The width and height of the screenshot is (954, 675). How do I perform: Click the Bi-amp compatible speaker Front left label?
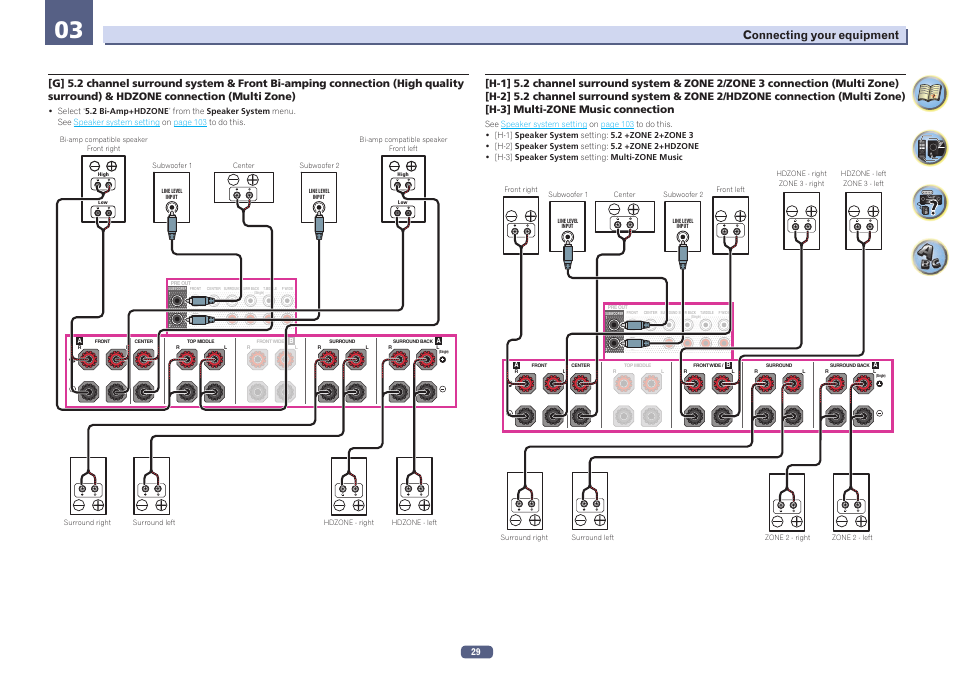pyautogui.click(x=403, y=144)
